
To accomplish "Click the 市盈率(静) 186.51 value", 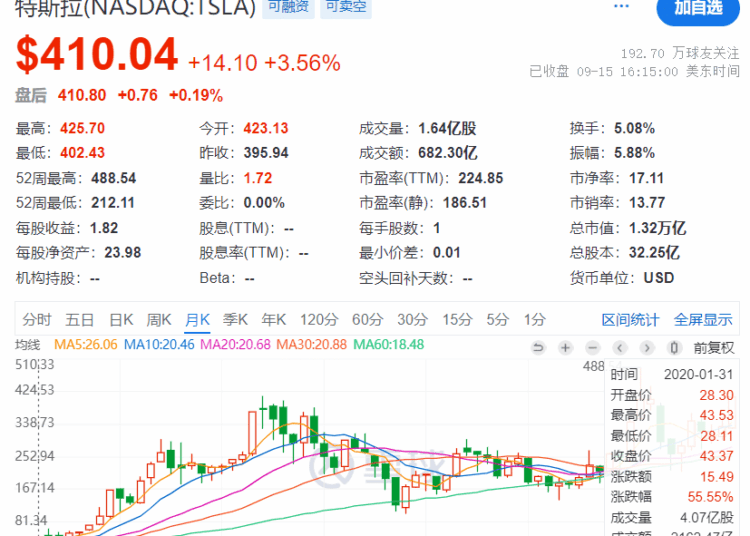I will coord(465,203).
